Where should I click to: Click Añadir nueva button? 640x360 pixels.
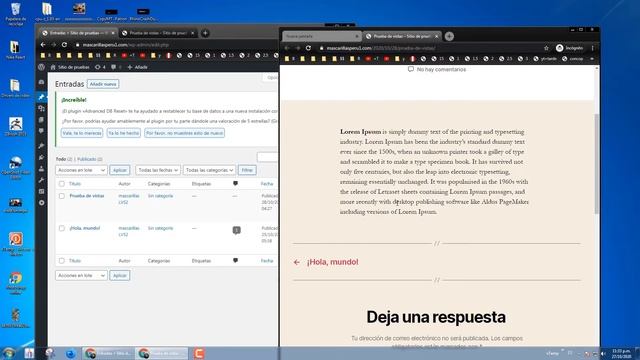[103, 84]
